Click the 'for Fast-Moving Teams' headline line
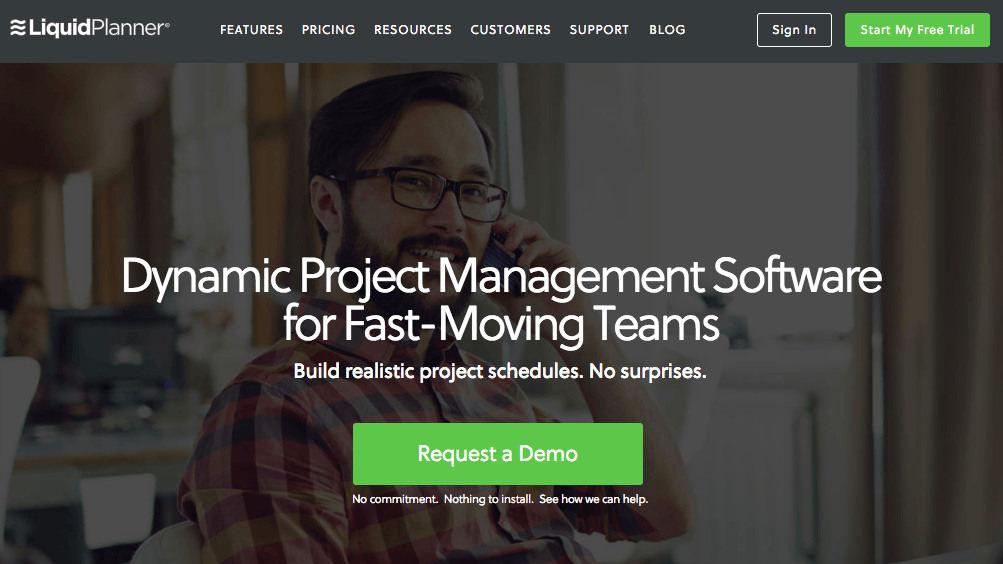The image size is (1003, 564). pyautogui.click(x=501, y=324)
